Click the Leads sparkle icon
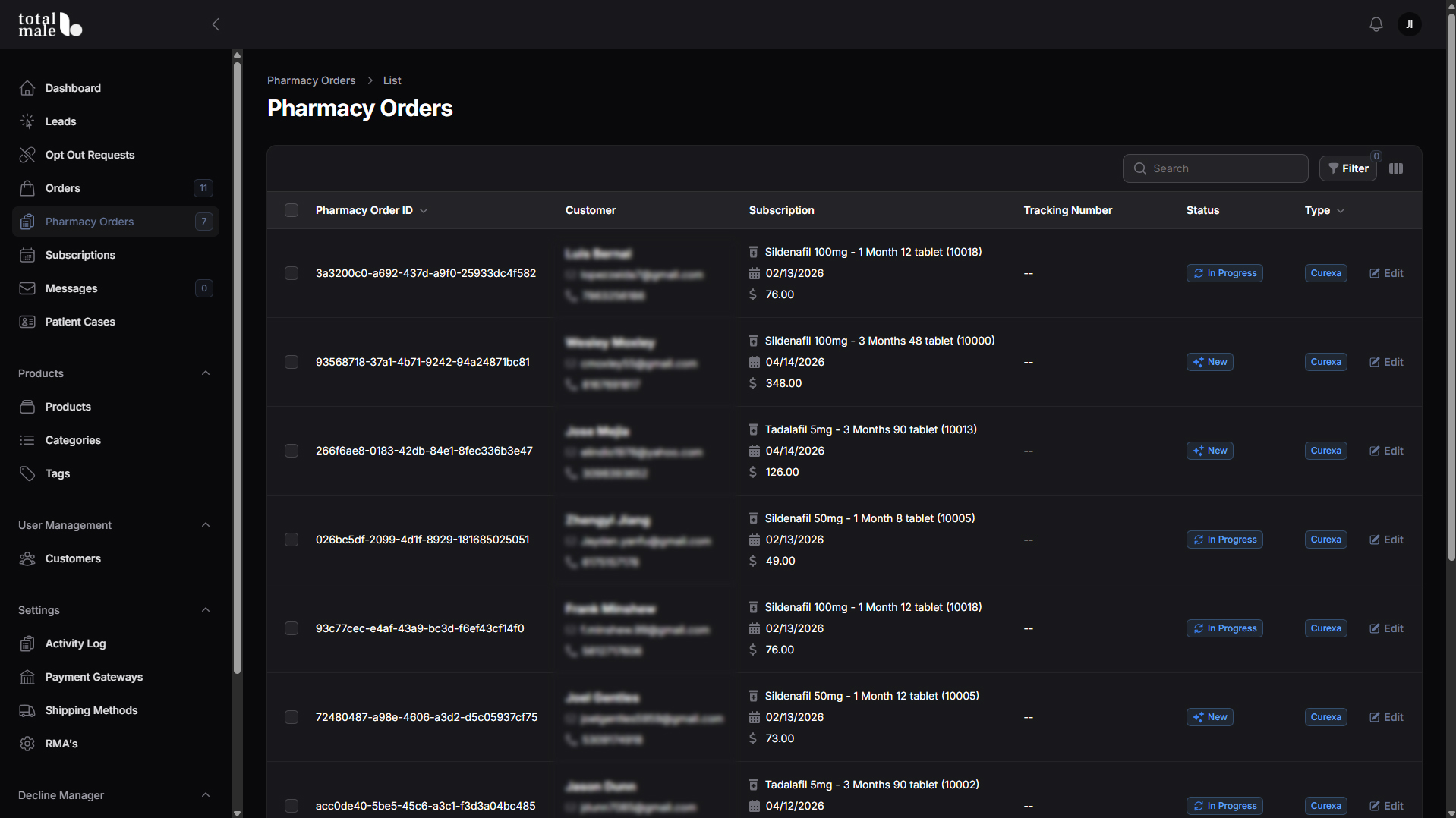The height and width of the screenshot is (818, 1456). tap(27, 121)
